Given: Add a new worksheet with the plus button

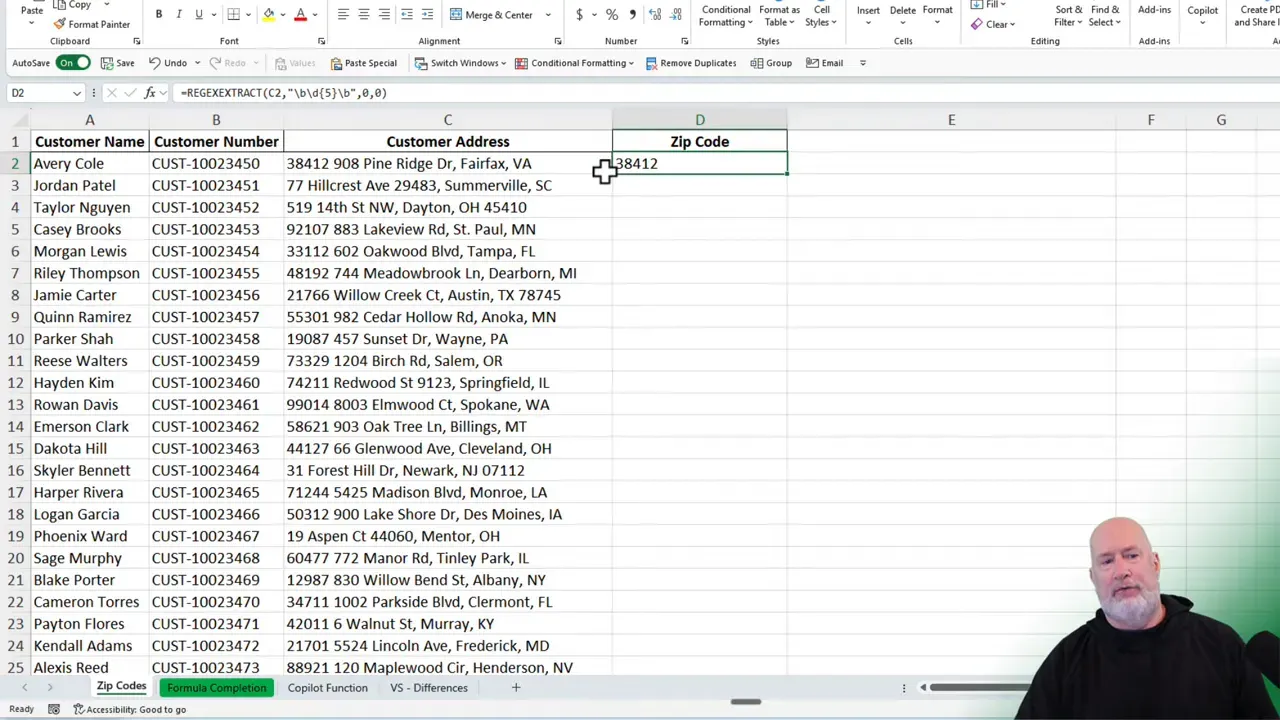Looking at the screenshot, I should click(x=515, y=687).
